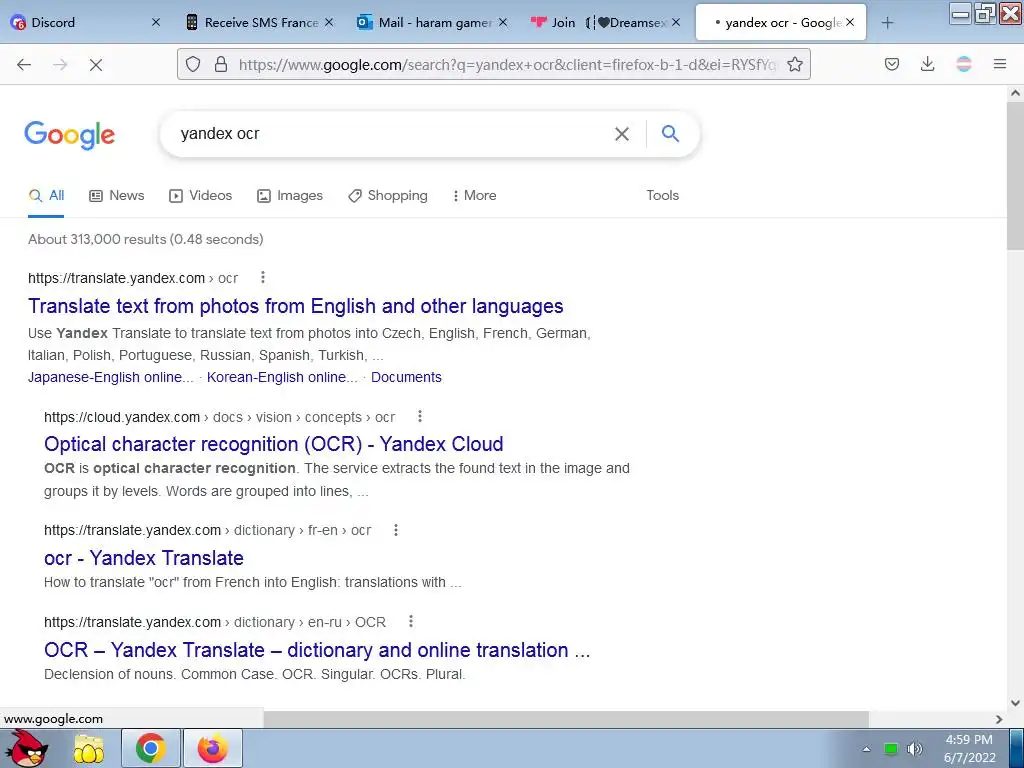Image resolution: width=1024 pixels, height=768 pixels.
Task: Go back to the previous page
Action: [x=24, y=64]
